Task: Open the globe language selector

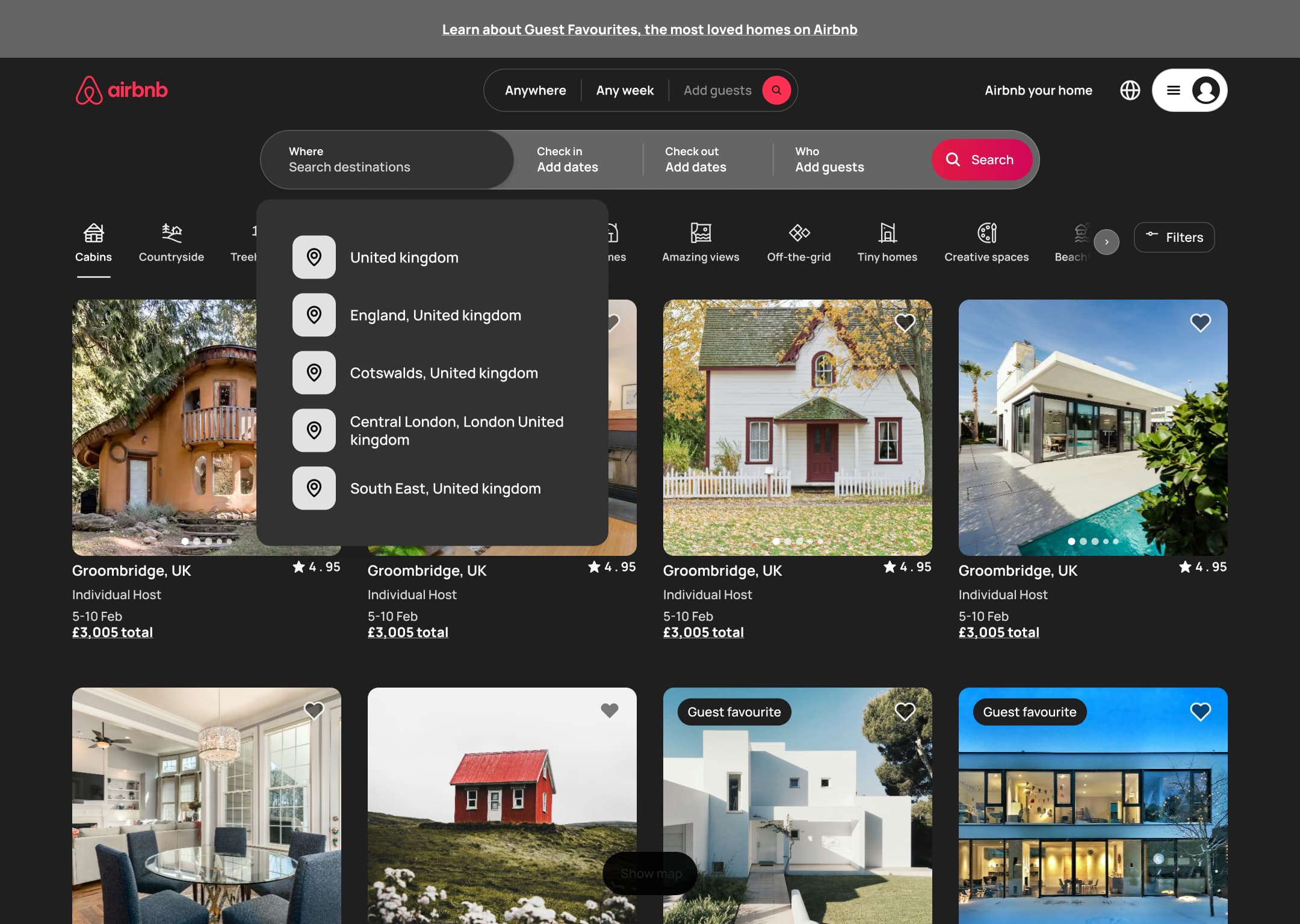Action: tap(1130, 90)
